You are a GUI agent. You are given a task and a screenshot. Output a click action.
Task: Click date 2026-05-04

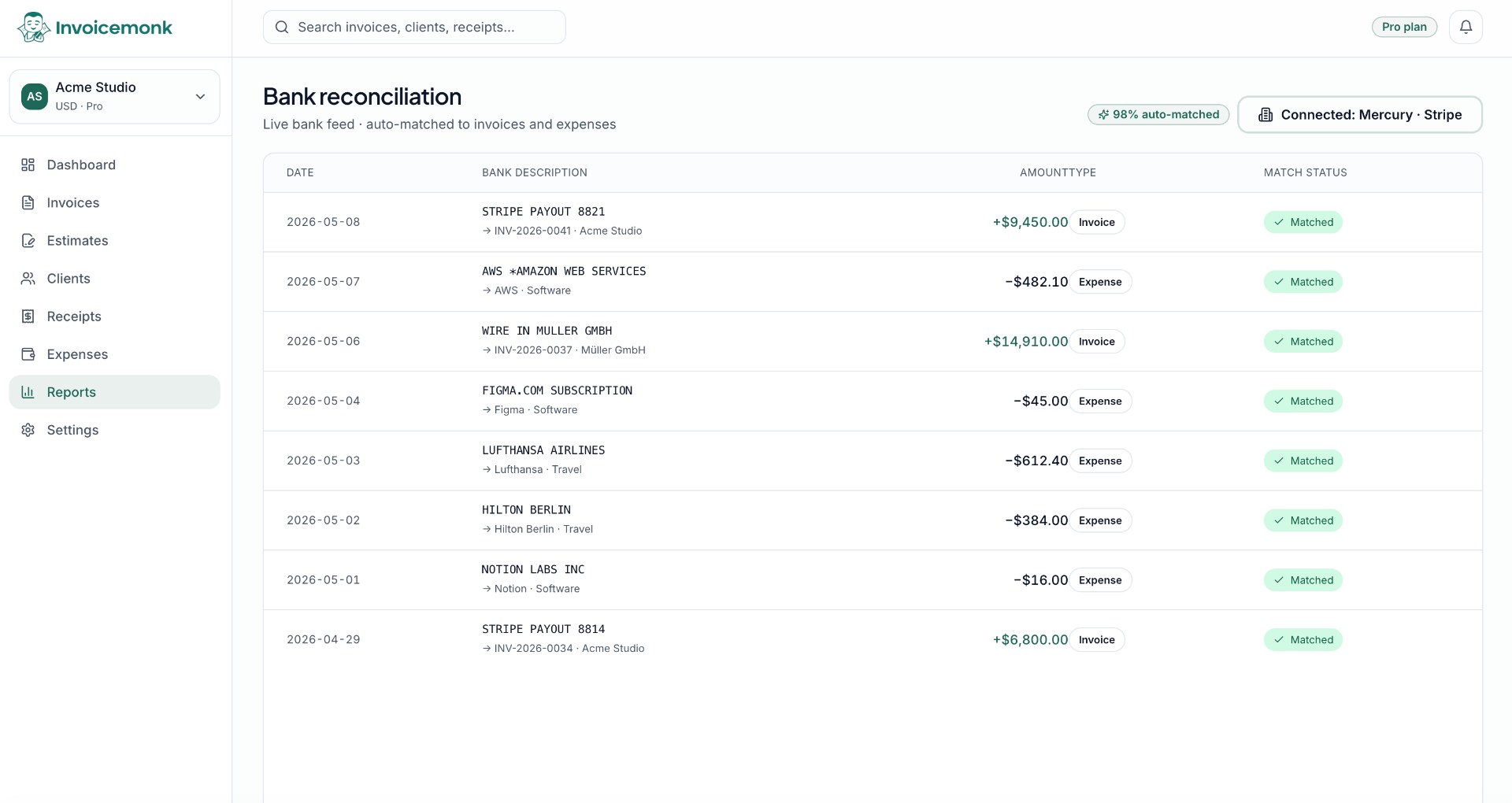click(324, 401)
